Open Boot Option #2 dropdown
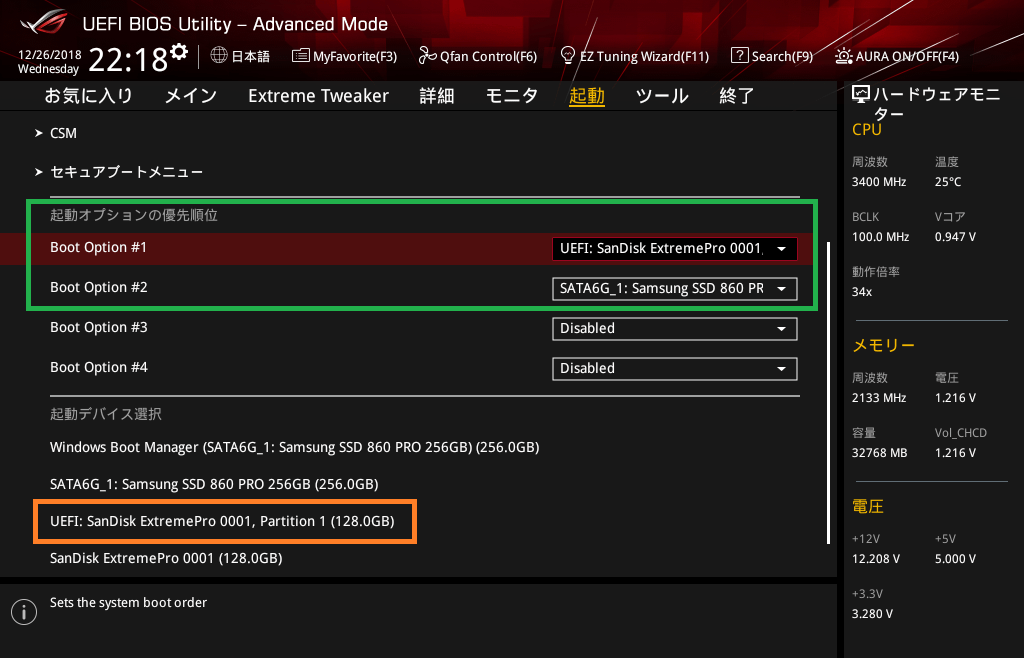1024x658 pixels. pyautogui.click(x=675, y=289)
